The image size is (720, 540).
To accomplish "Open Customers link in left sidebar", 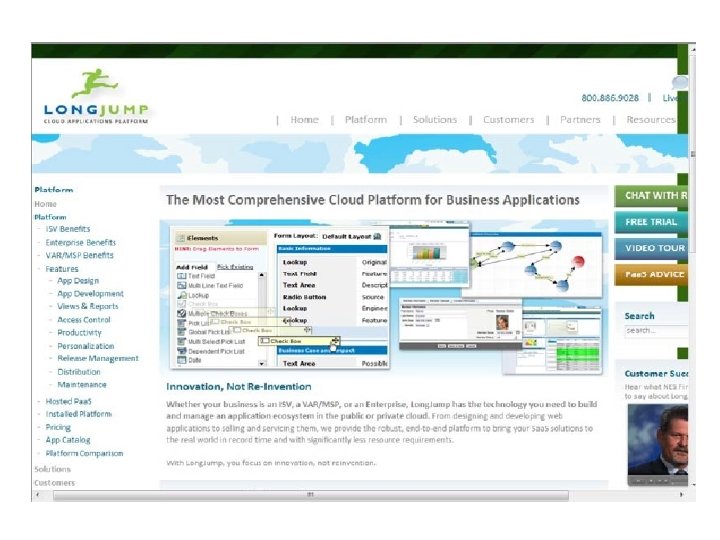I will click(54, 483).
